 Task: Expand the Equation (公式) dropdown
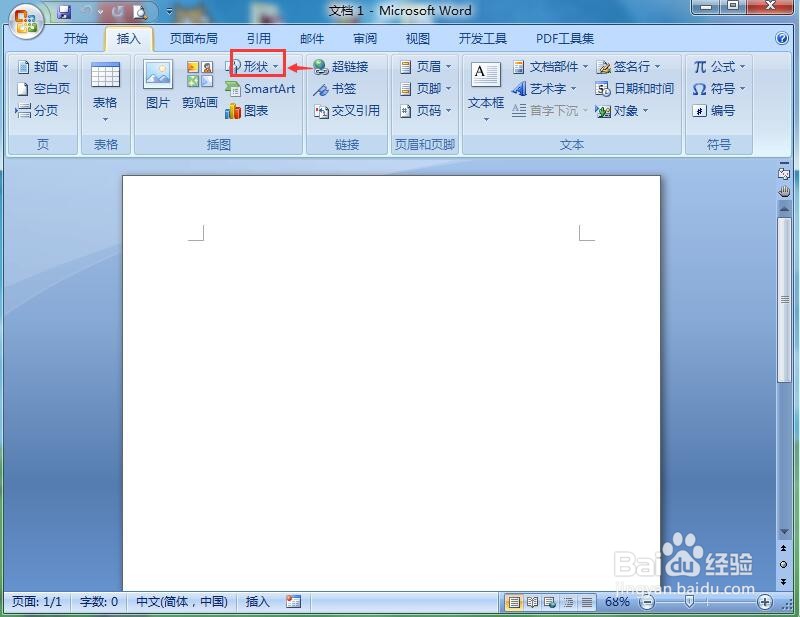click(742, 67)
